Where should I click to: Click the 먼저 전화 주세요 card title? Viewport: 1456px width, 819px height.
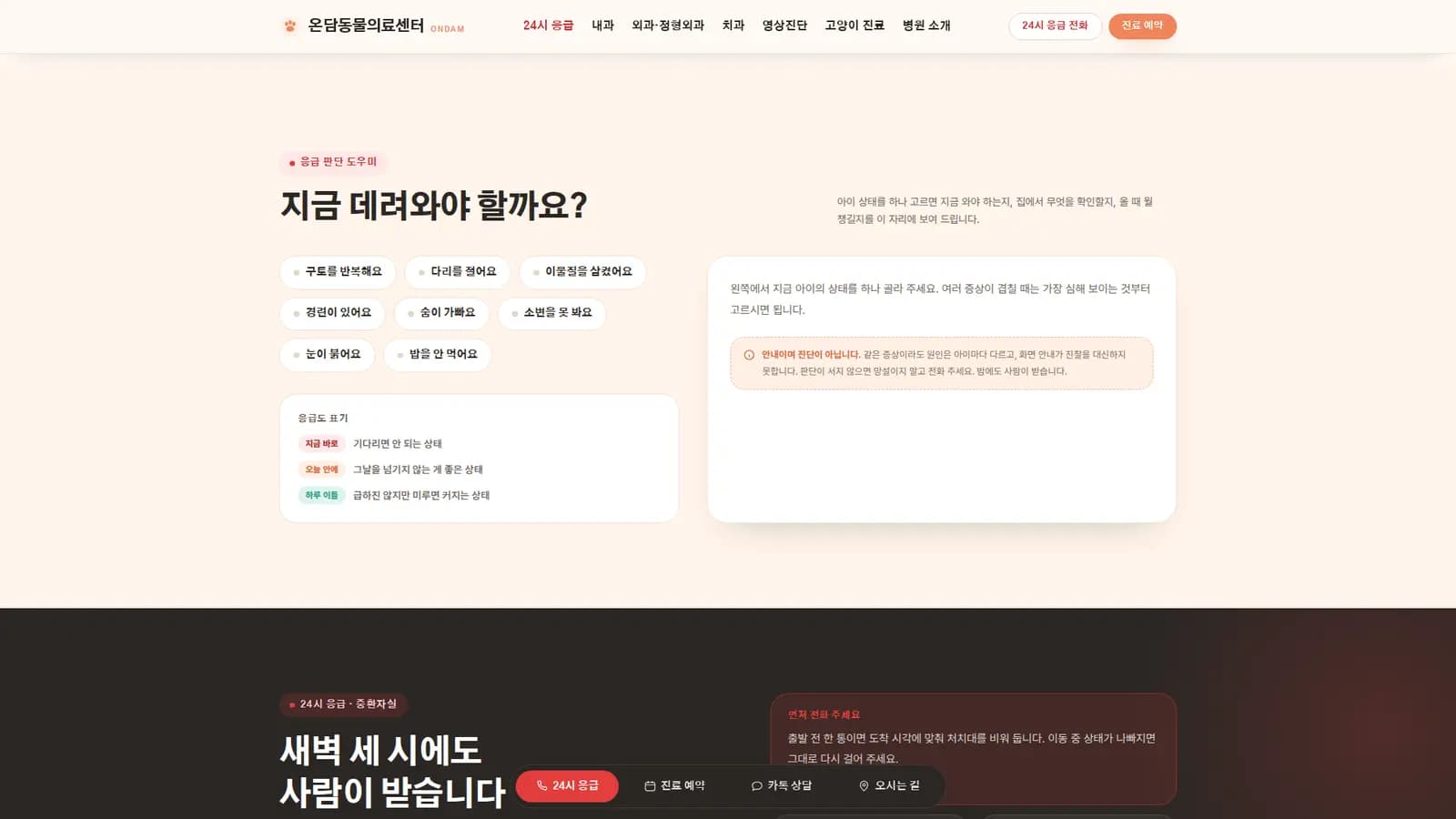click(824, 715)
